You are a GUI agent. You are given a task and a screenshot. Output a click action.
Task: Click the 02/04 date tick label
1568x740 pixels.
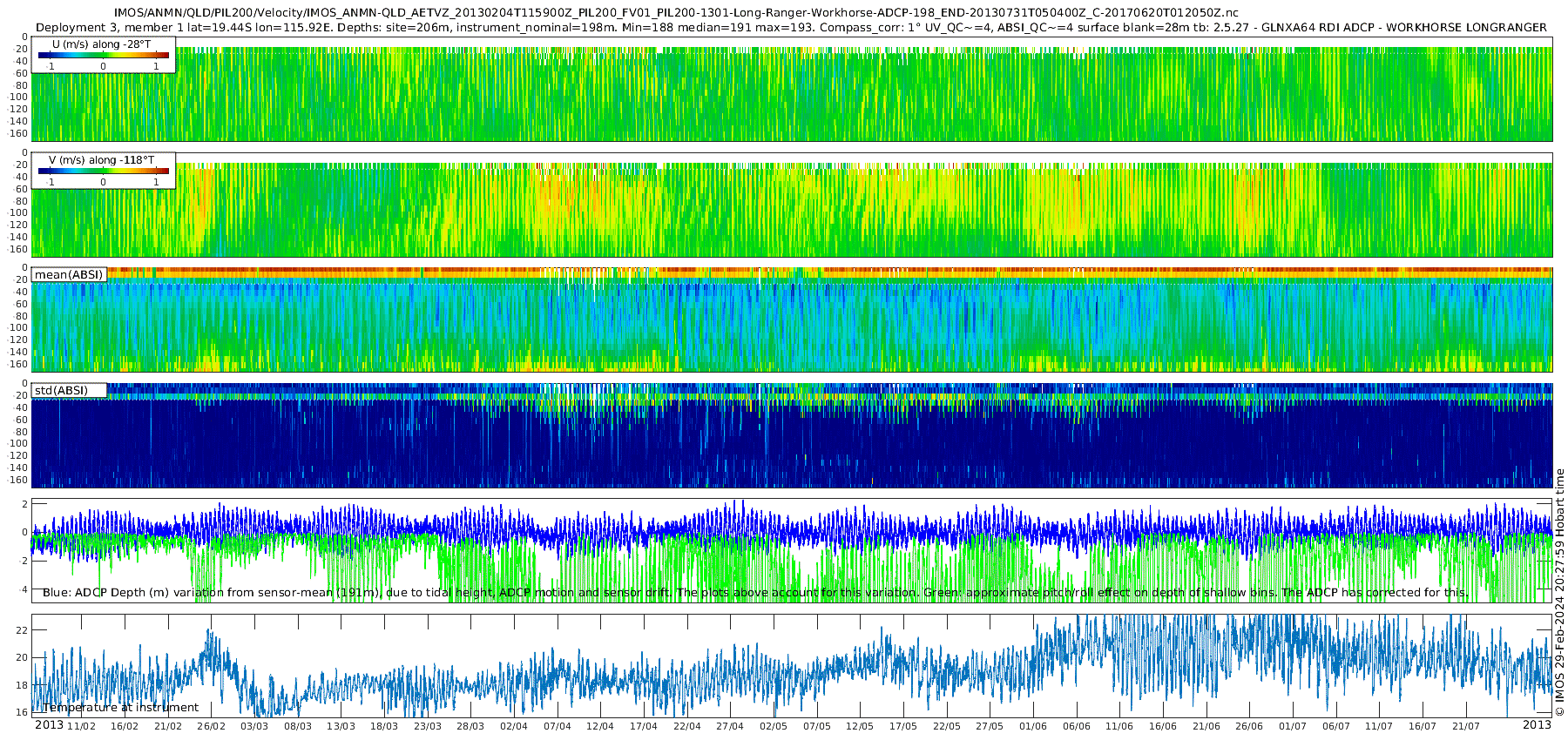[x=514, y=726]
